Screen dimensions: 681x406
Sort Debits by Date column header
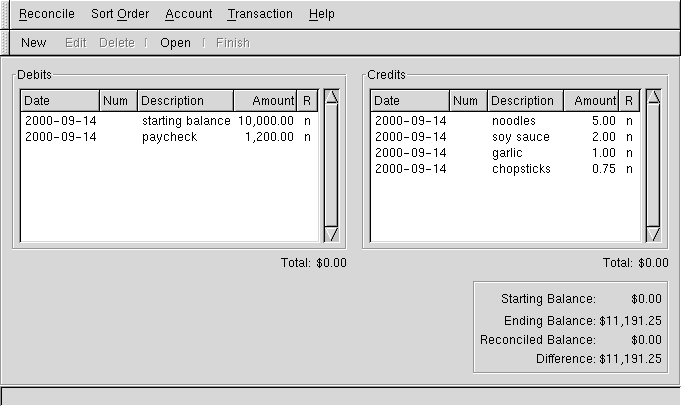60,101
